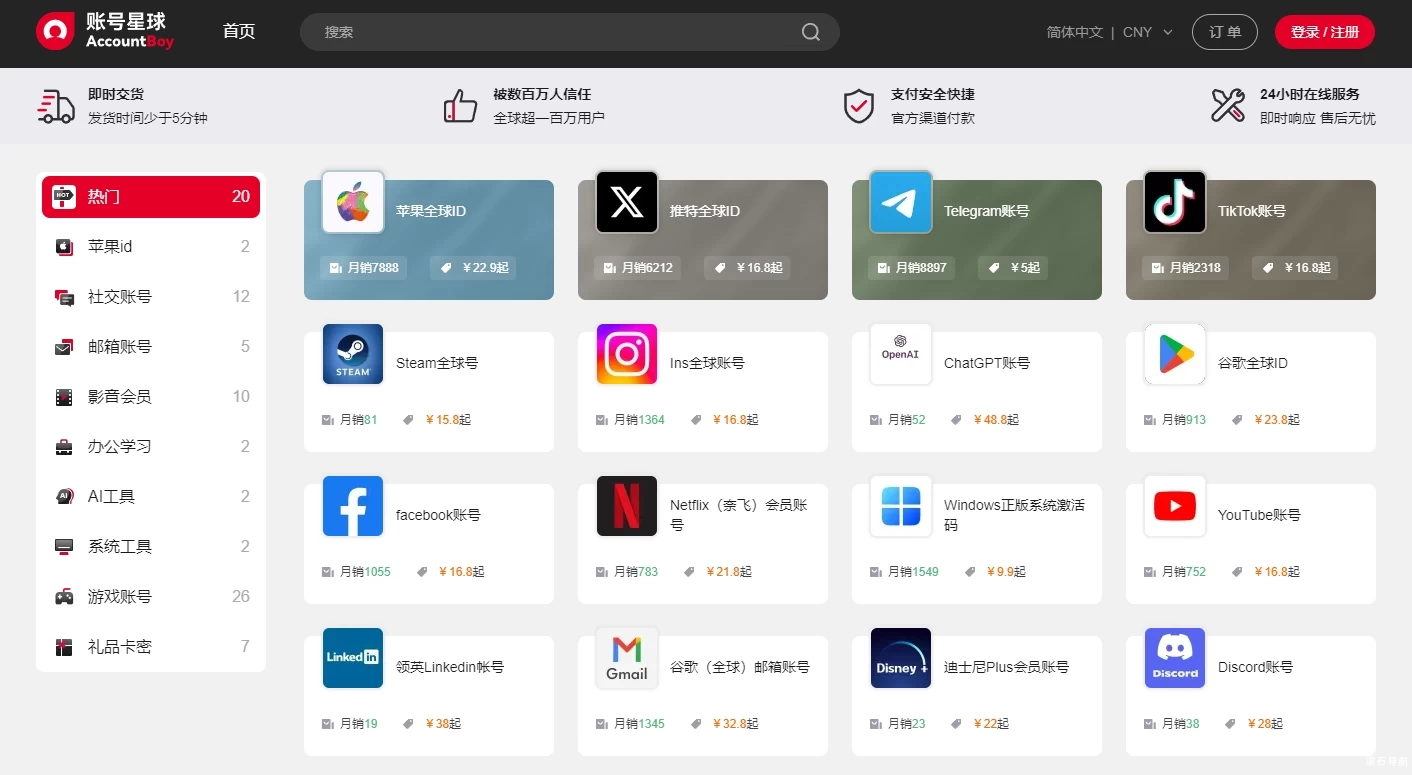Expand the language and currency dropdown
This screenshot has width=1412, height=775.
1110,32
